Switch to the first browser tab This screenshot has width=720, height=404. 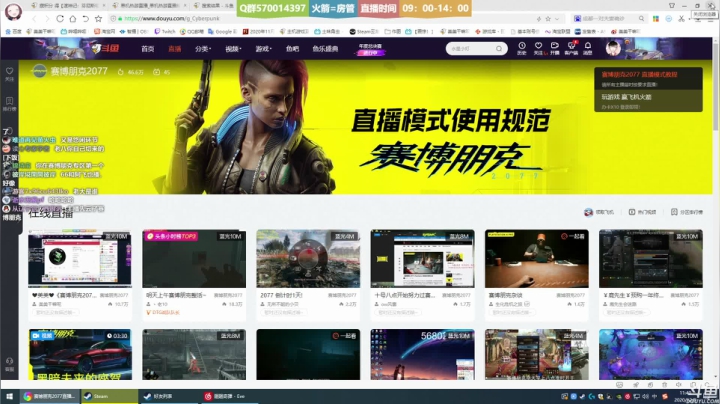tap(69, 6)
